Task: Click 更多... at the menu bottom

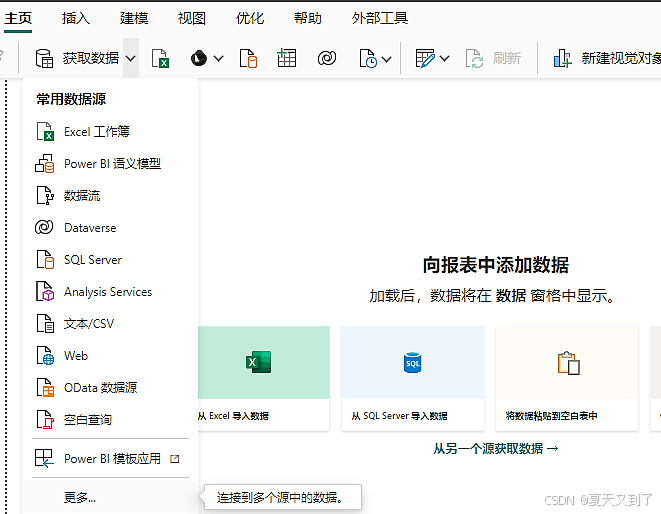Action: coord(110,498)
